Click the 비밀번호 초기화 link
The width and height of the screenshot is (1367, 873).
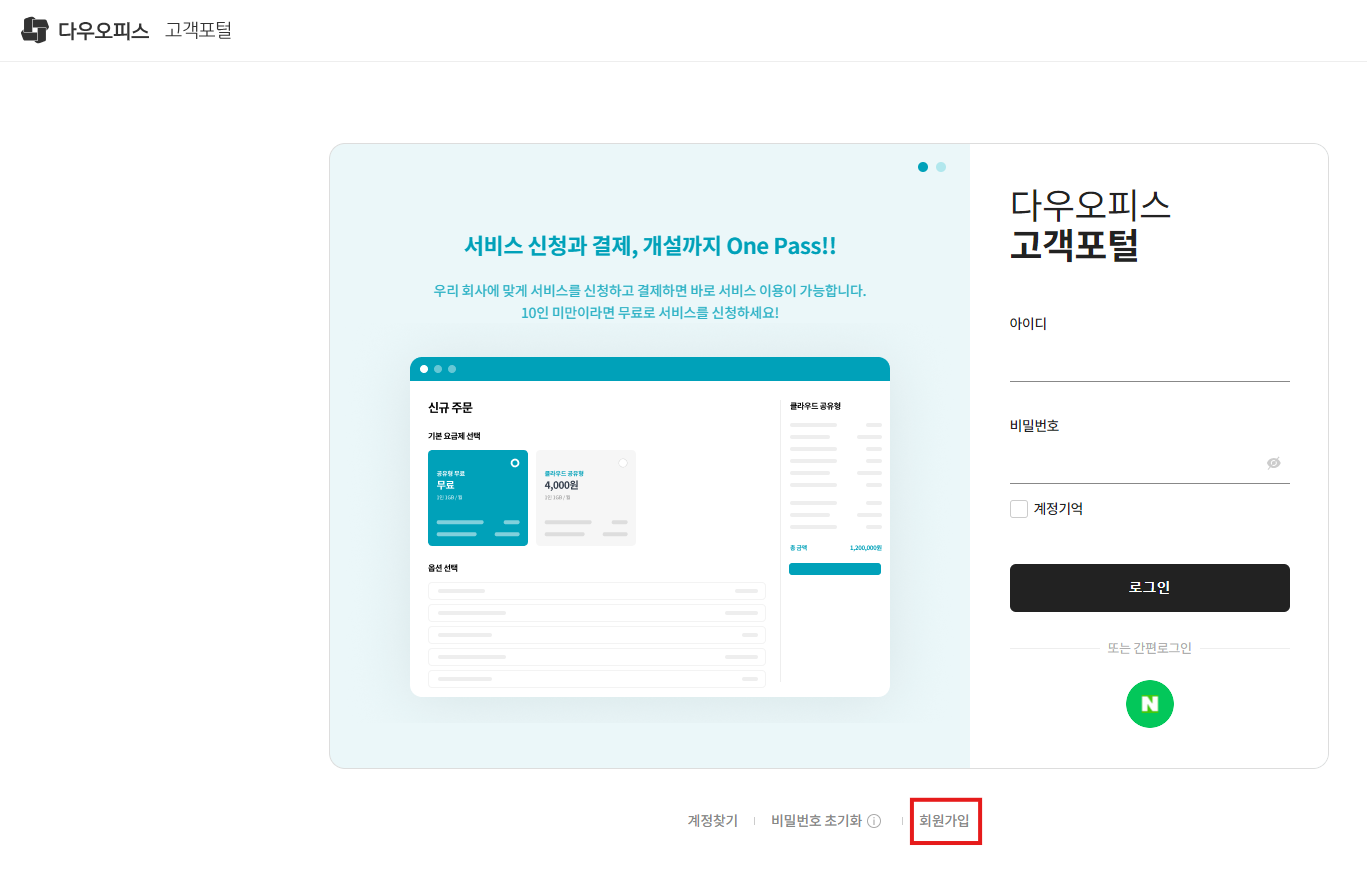[816, 821]
